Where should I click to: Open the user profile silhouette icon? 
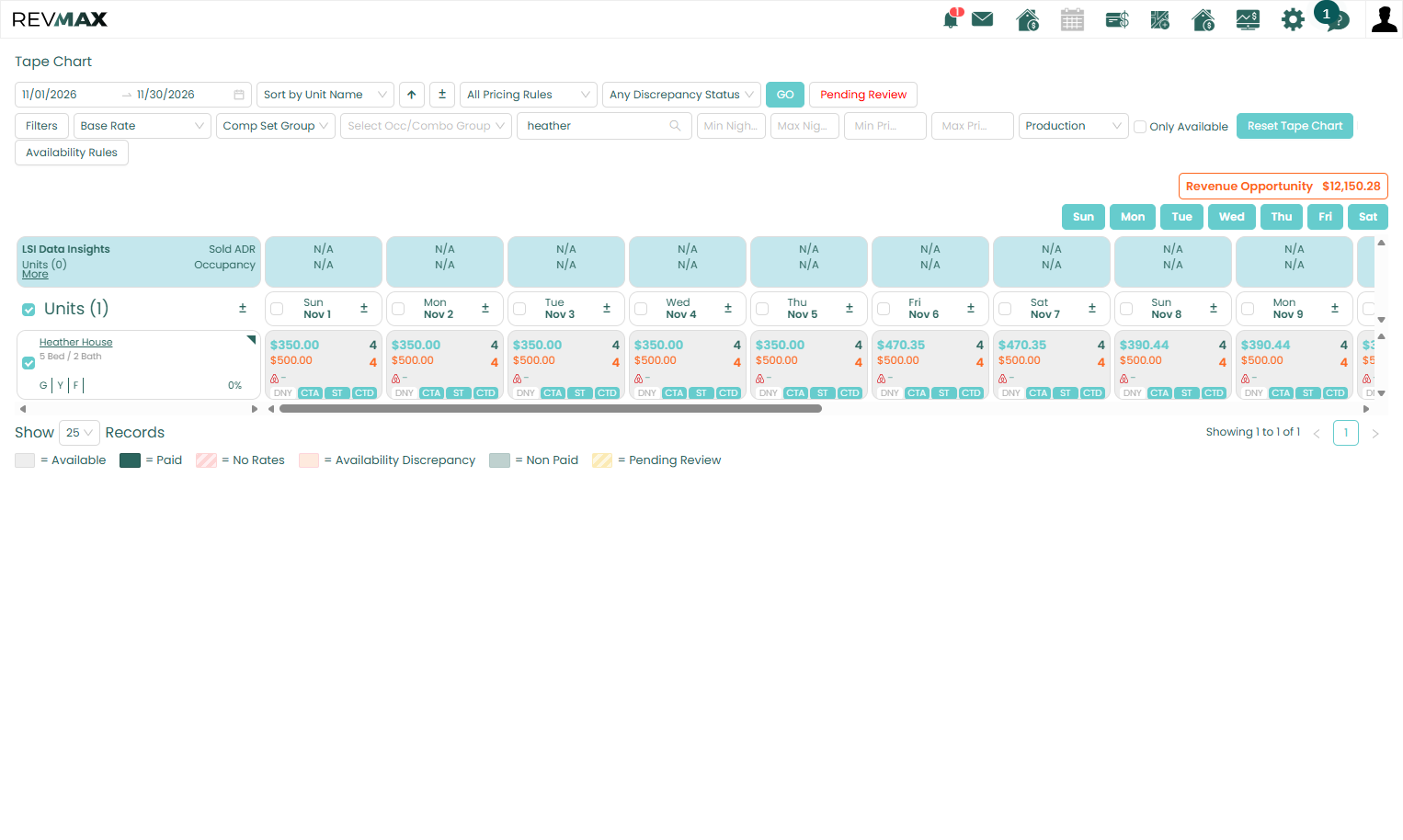1384,19
